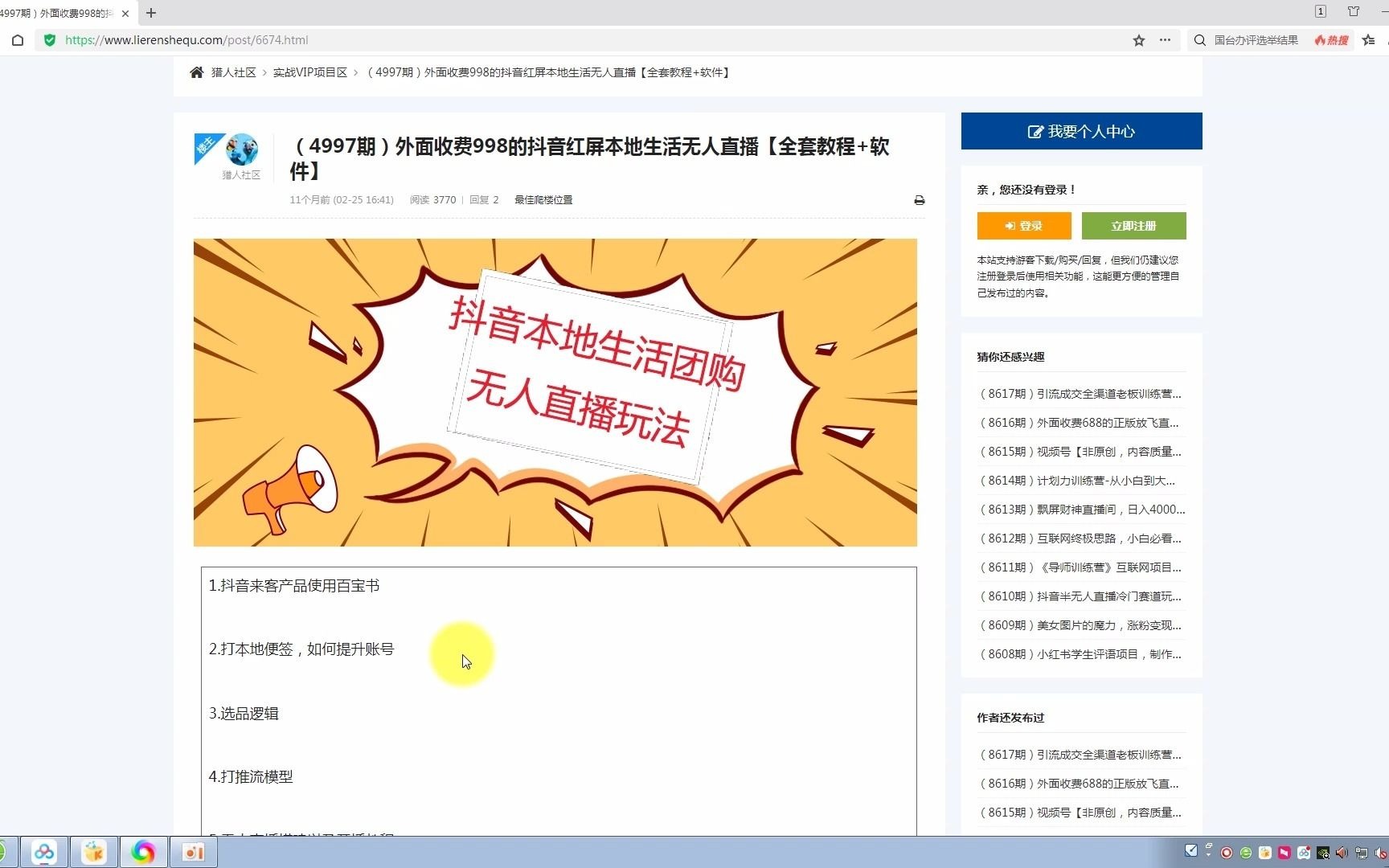Open (8615期) link under 作者还发布过
Image resolution: width=1389 pixels, height=868 pixels.
tap(1080, 813)
